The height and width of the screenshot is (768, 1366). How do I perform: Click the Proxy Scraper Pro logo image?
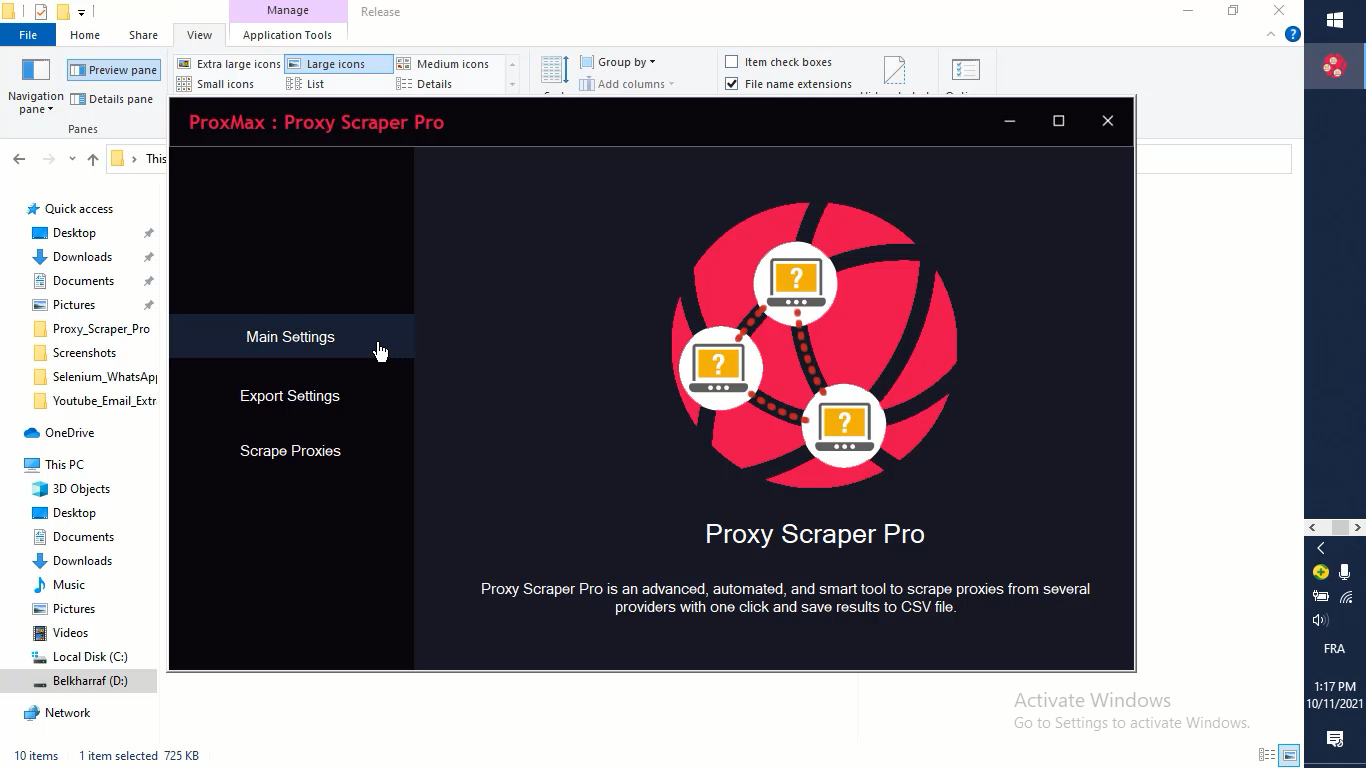(814, 345)
